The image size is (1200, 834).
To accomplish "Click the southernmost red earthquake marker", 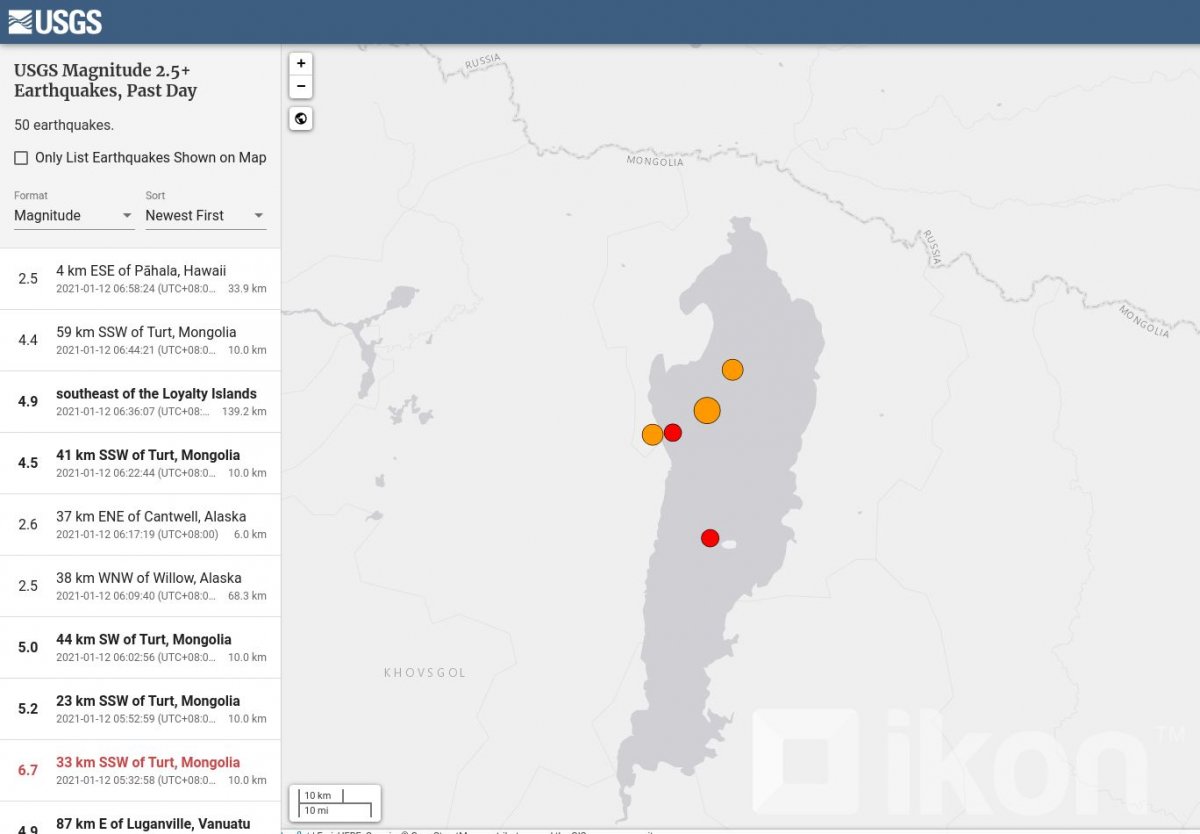I will coord(710,538).
